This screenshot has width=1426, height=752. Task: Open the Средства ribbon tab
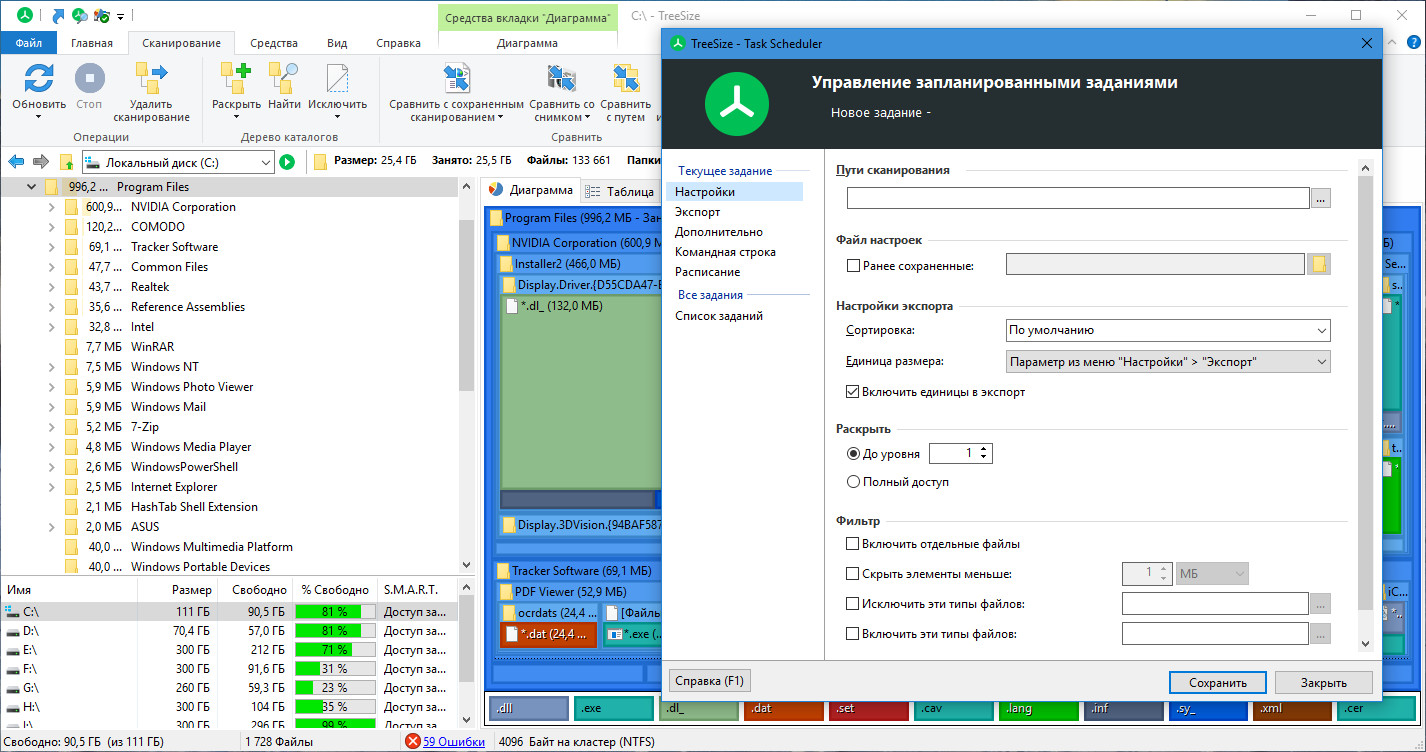(x=273, y=43)
